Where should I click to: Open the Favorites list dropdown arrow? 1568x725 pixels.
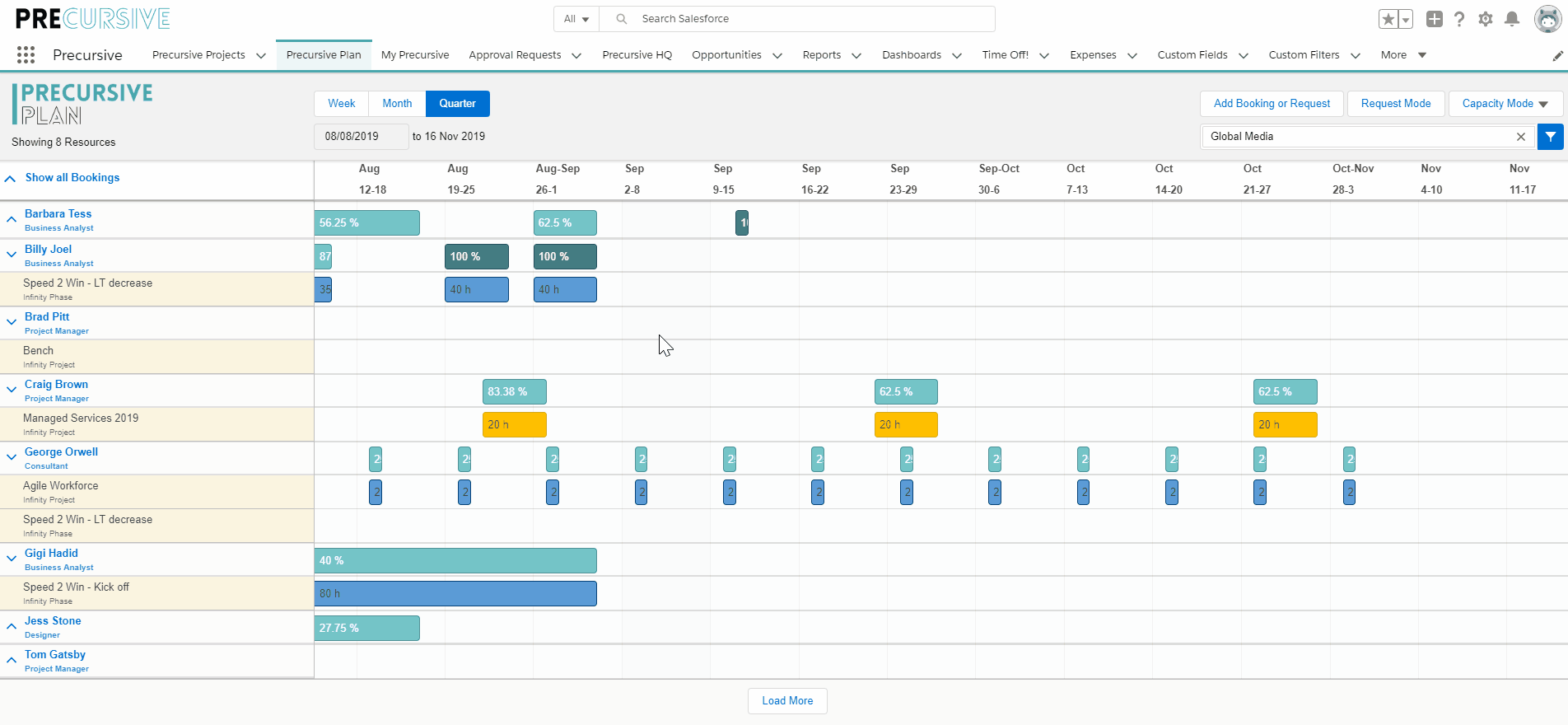(x=1406, y=19)
